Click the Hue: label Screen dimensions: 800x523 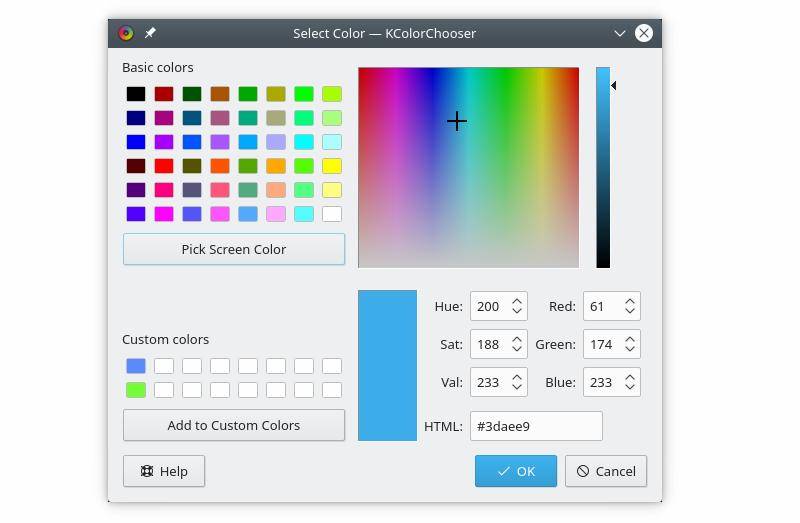448,306
